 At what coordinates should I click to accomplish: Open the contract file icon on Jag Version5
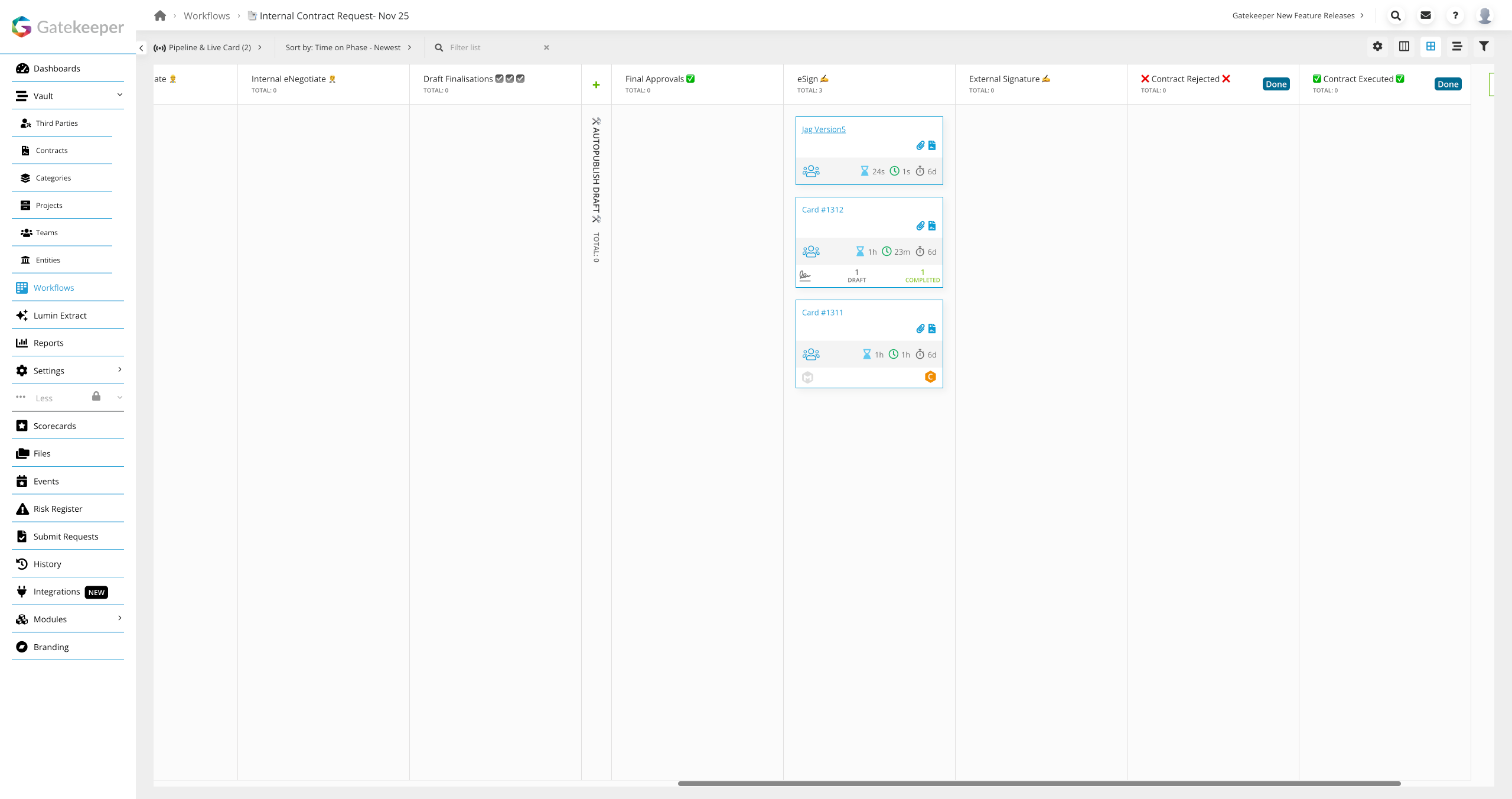(932, 145)
